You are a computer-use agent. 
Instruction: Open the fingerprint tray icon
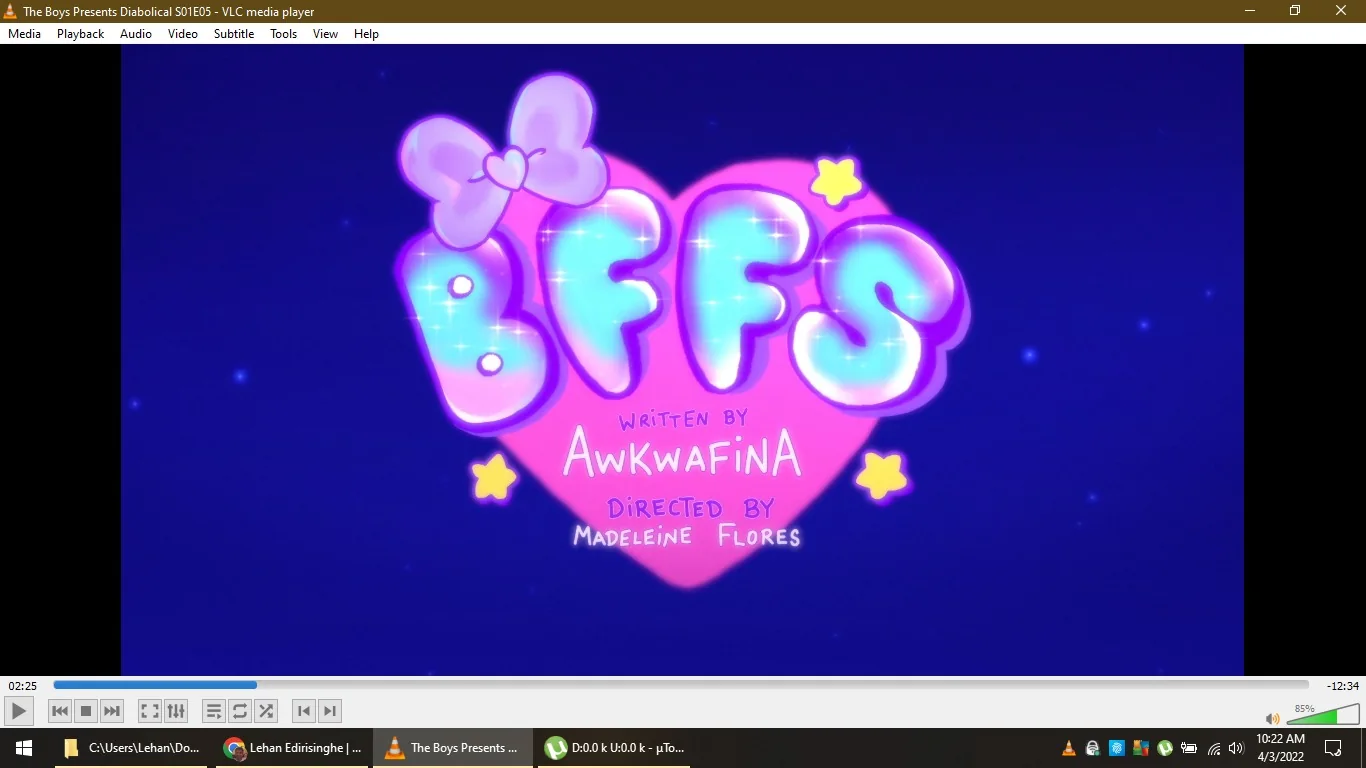click(x=1117, y=748)
